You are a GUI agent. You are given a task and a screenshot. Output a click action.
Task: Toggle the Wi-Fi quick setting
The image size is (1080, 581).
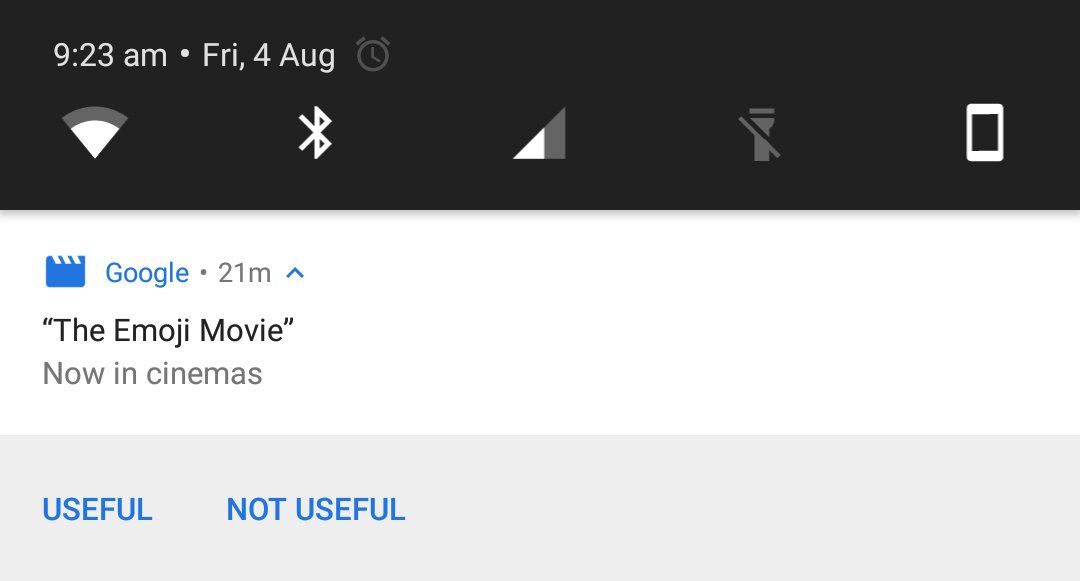(x=95, y=133)
